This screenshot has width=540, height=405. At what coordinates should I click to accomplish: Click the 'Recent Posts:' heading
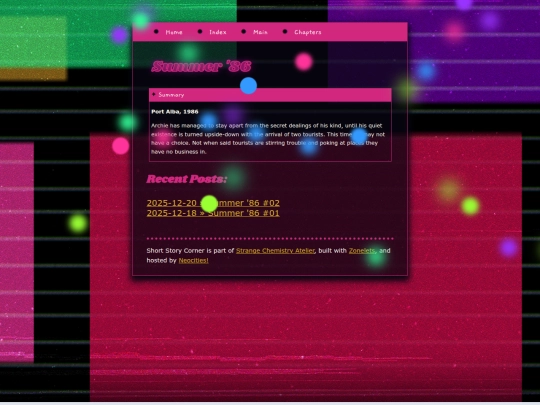coord(187,179)
